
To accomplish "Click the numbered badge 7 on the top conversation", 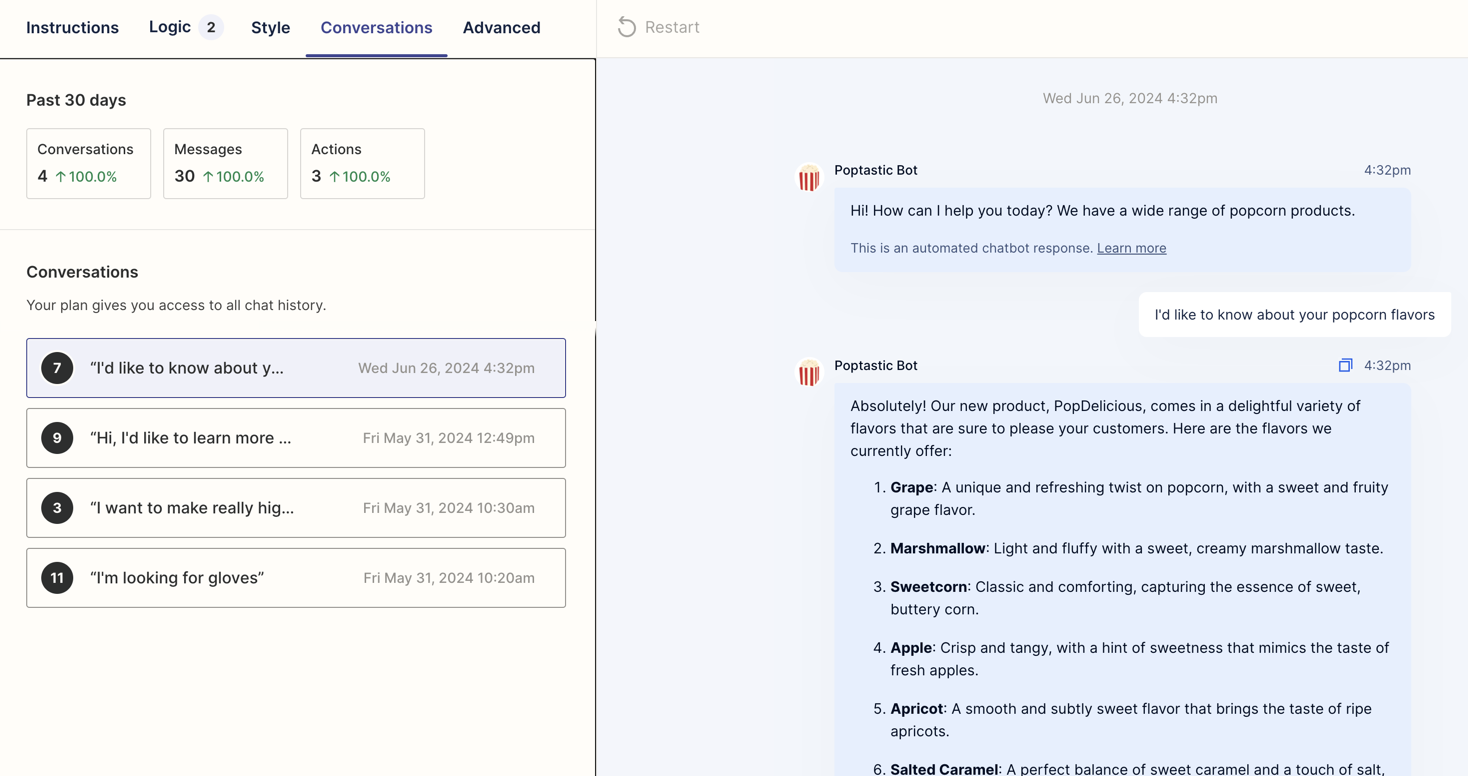I will (57, 367).
